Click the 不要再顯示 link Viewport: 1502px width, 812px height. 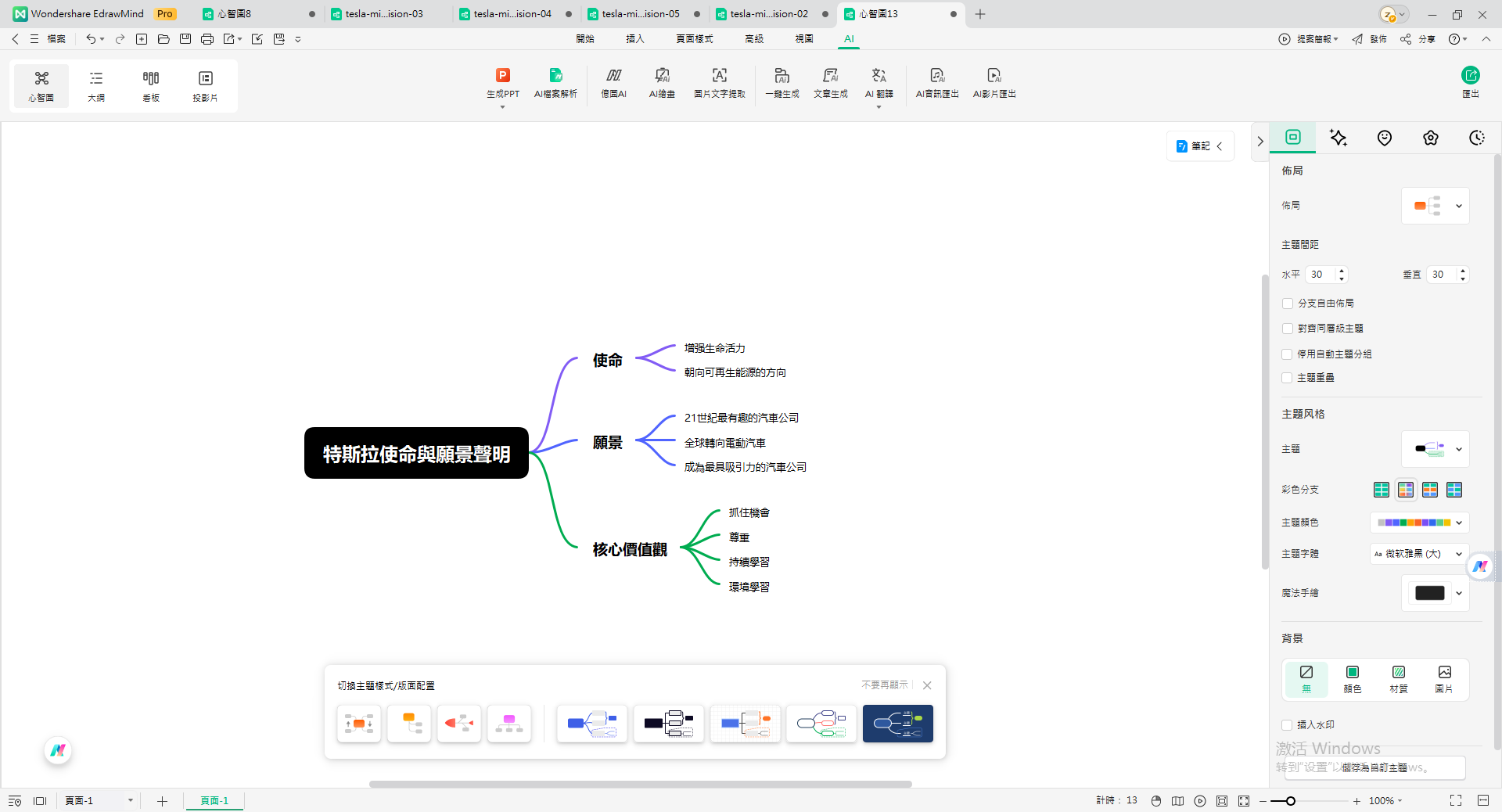[x=884, y=685]
